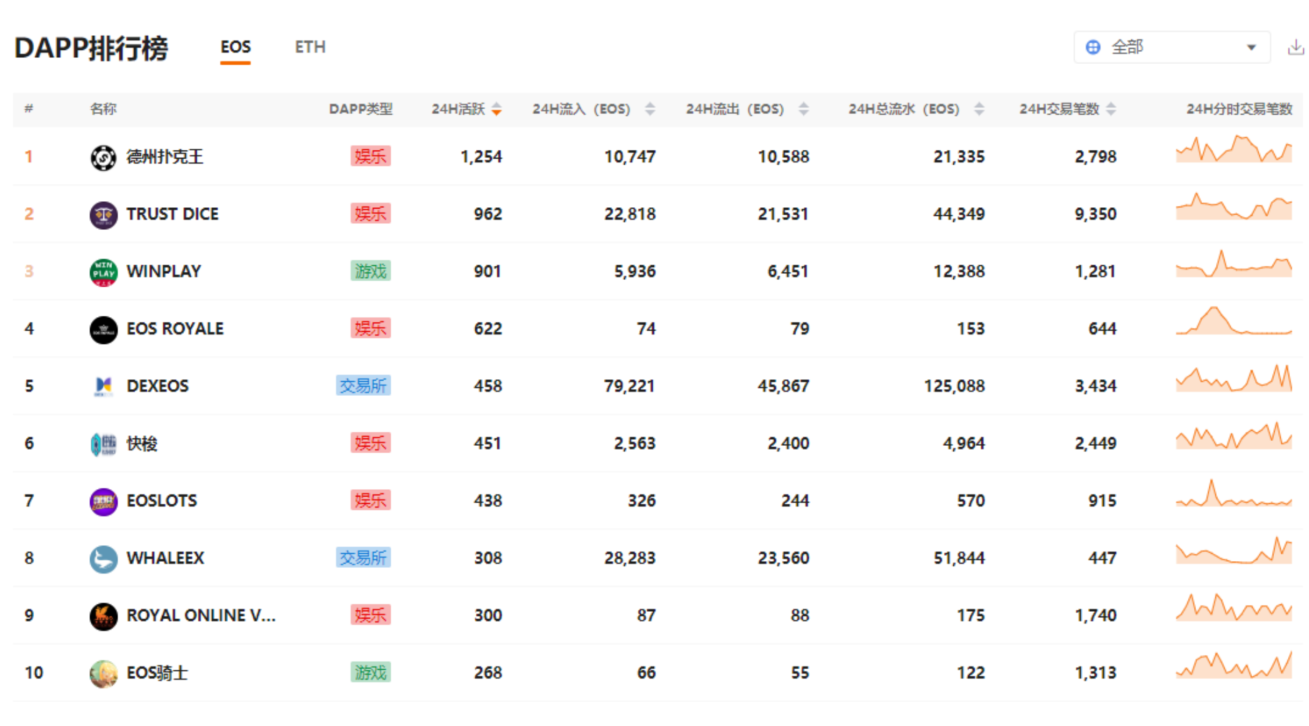
Task: Click the 79,221 inflow value for DEXEOS
Action: pos(630,386)
